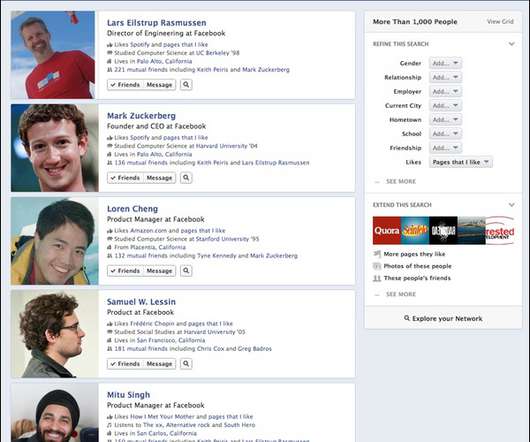The height and width of the screenshot is (442, 530).
Task: Open UC Berkeley link on Lars Rasmussen card
Action: pos(218,53)
